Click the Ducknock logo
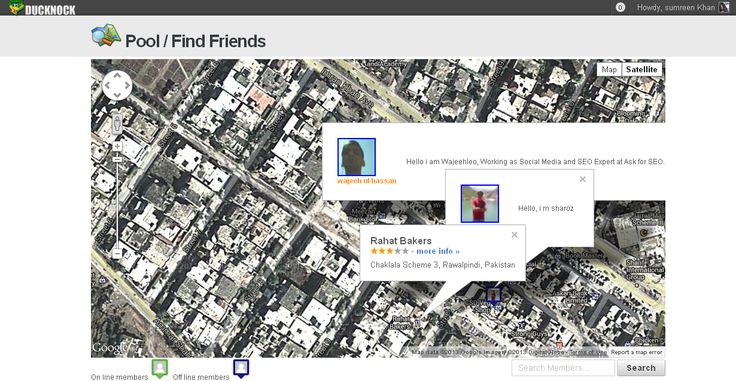 pos(42,8)
